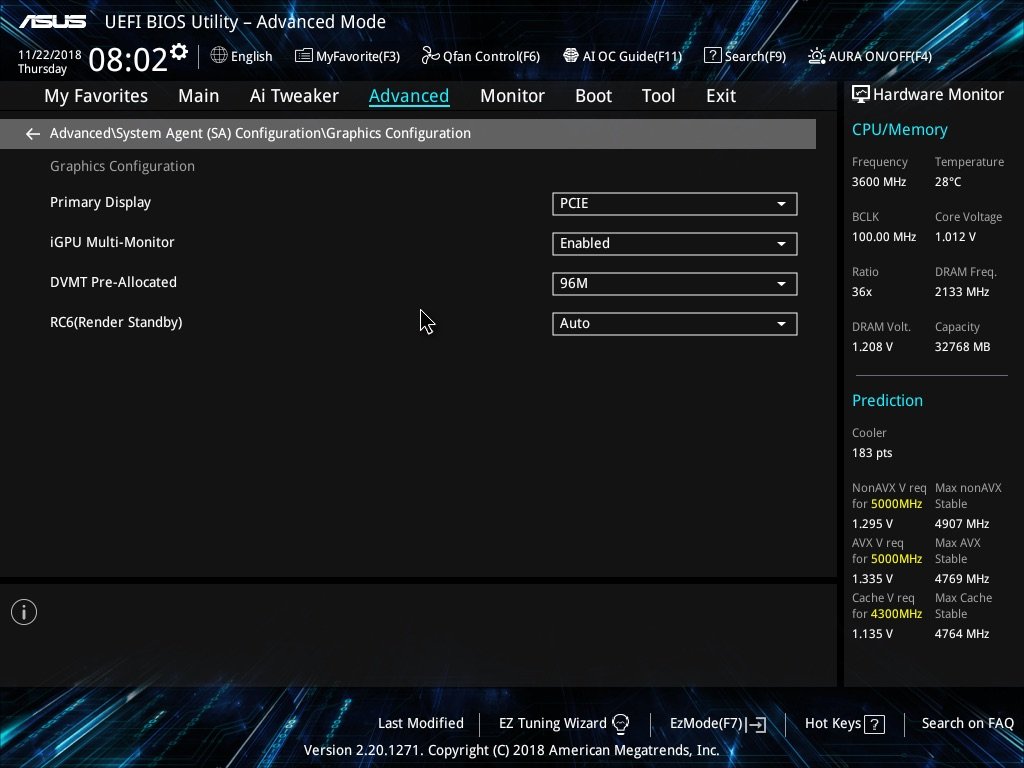The image size is (1024, 768).
Task: Click the AI OC Guide chip icon
Action: point(571,56)
